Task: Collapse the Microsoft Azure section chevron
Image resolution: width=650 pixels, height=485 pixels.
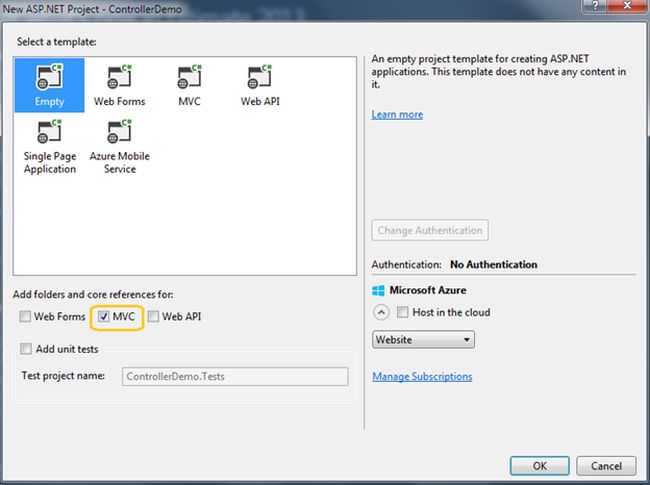Action: pyautogui.click(x=381, y=313)
